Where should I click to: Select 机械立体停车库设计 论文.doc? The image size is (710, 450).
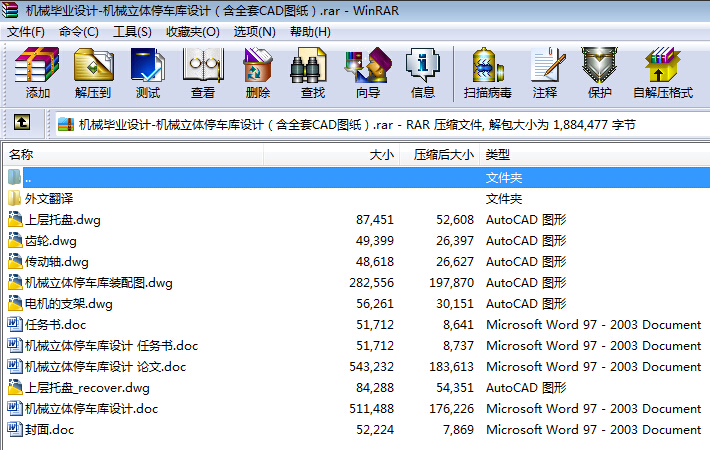[x=106, y=366]
